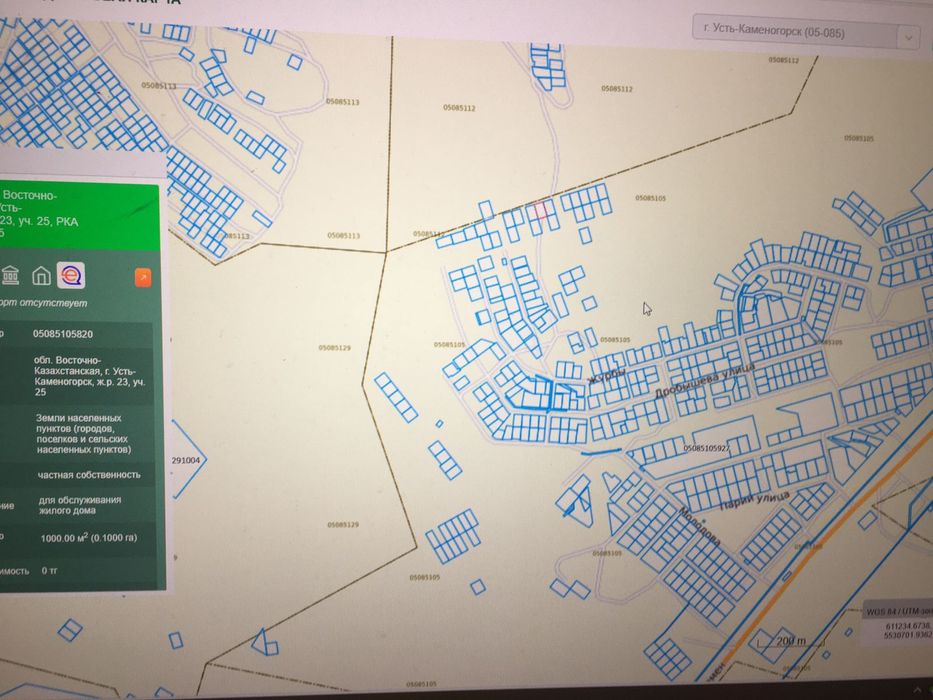This screenshot has width=933, height=700.
Task: Click the Парий улица street label
Action: click(754, 501)
